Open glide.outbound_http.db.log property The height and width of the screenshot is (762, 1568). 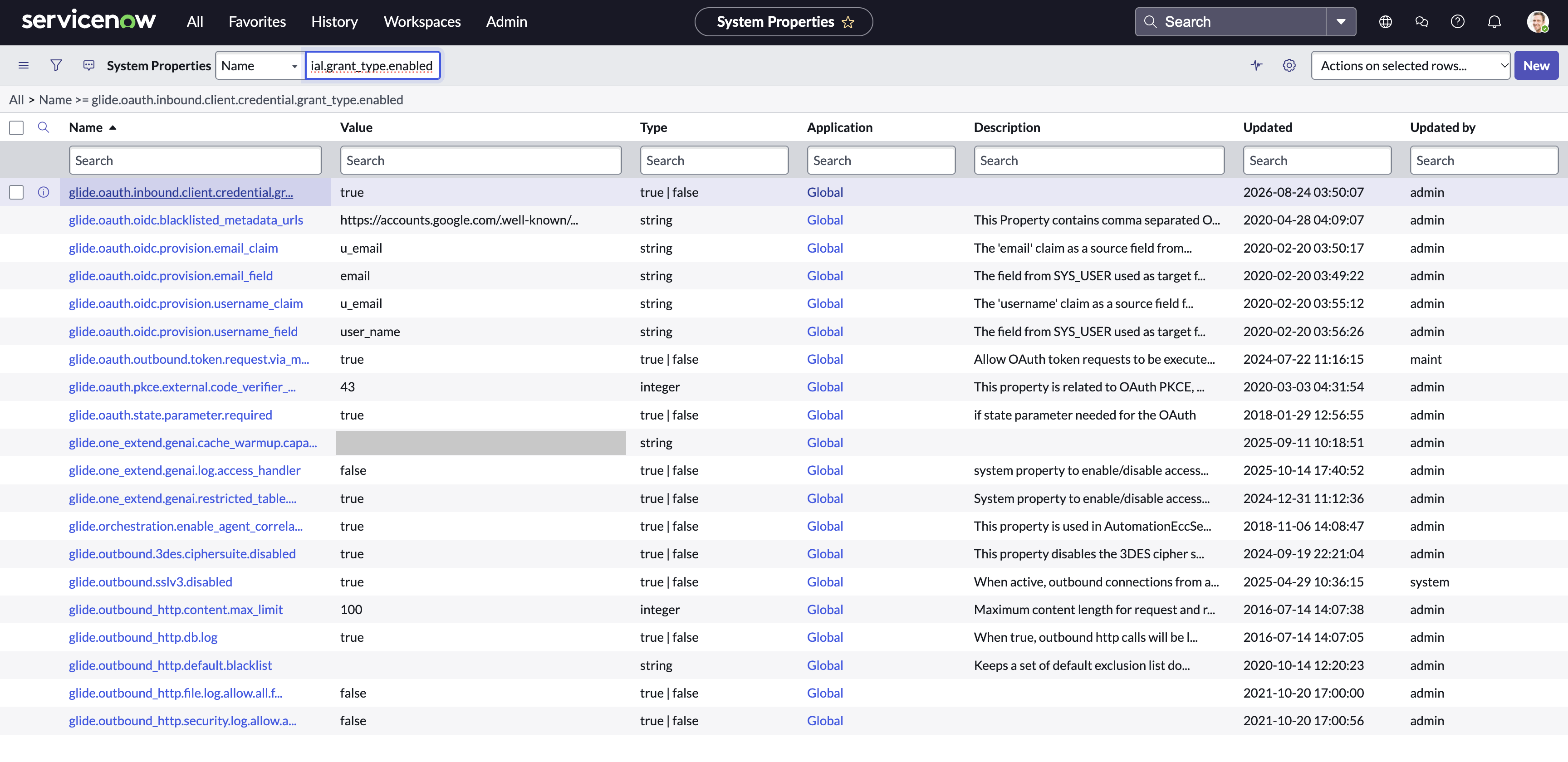143,637
